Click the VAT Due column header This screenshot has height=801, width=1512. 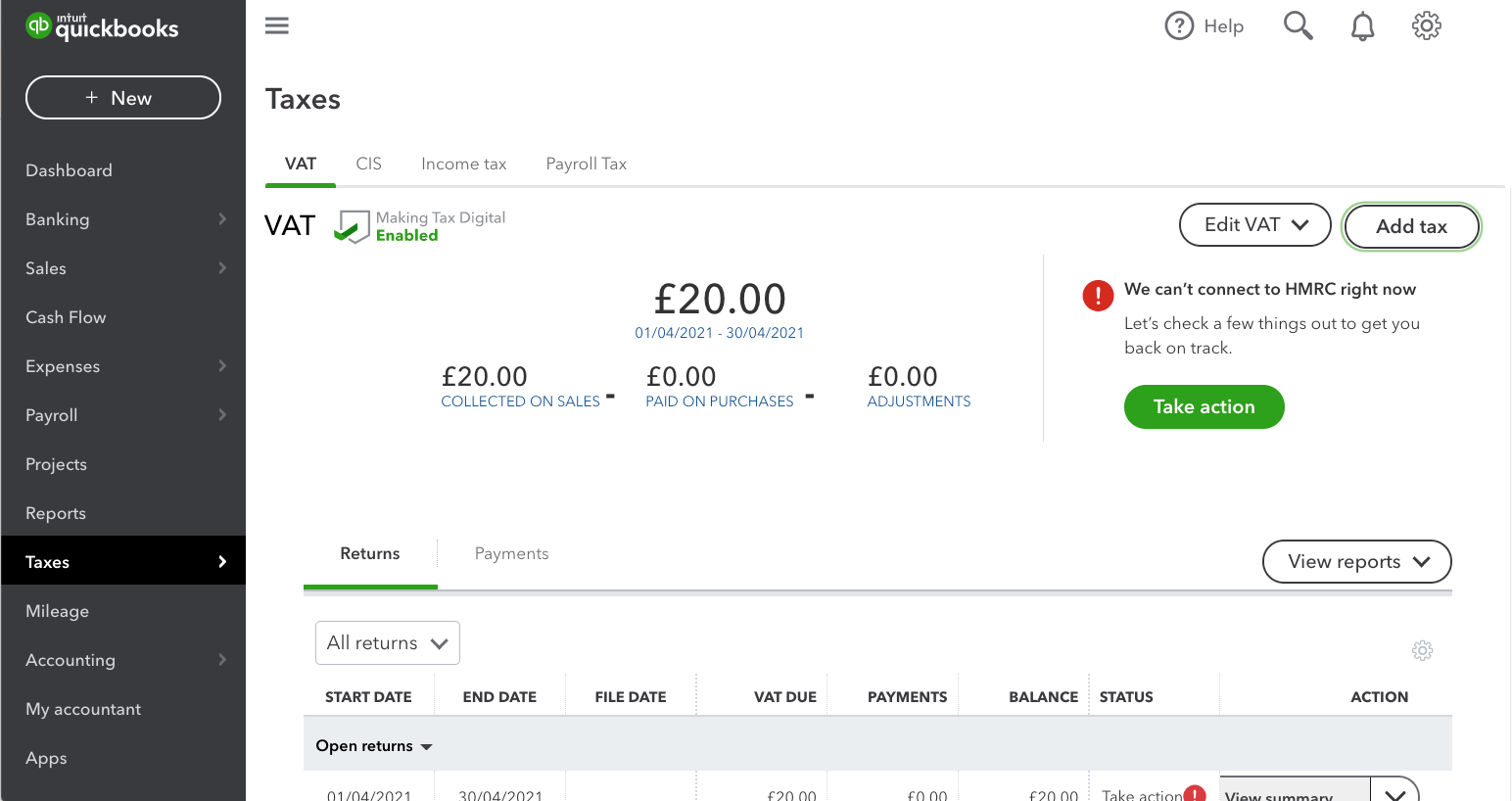[785, 697]
